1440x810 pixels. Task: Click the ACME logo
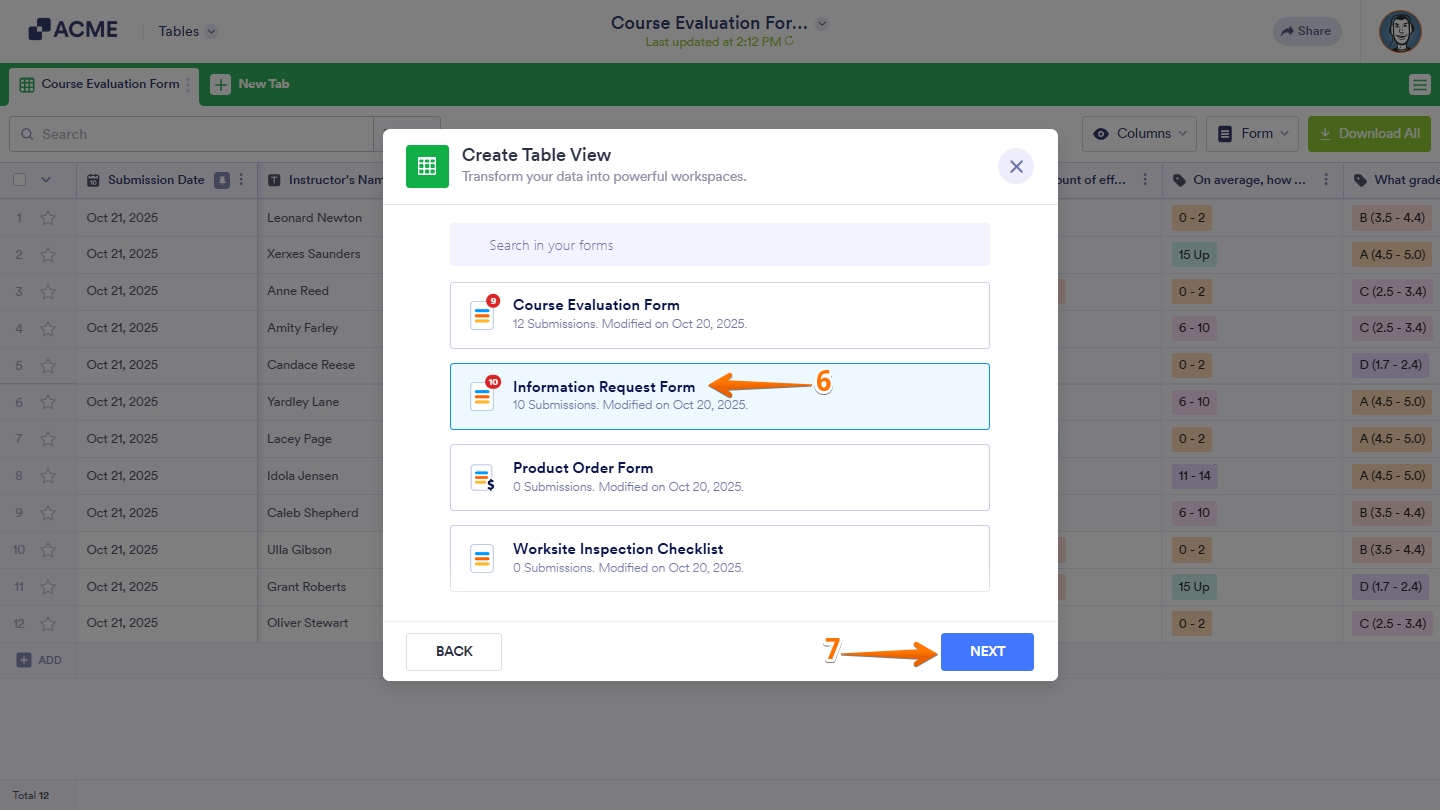pos(73,30)
